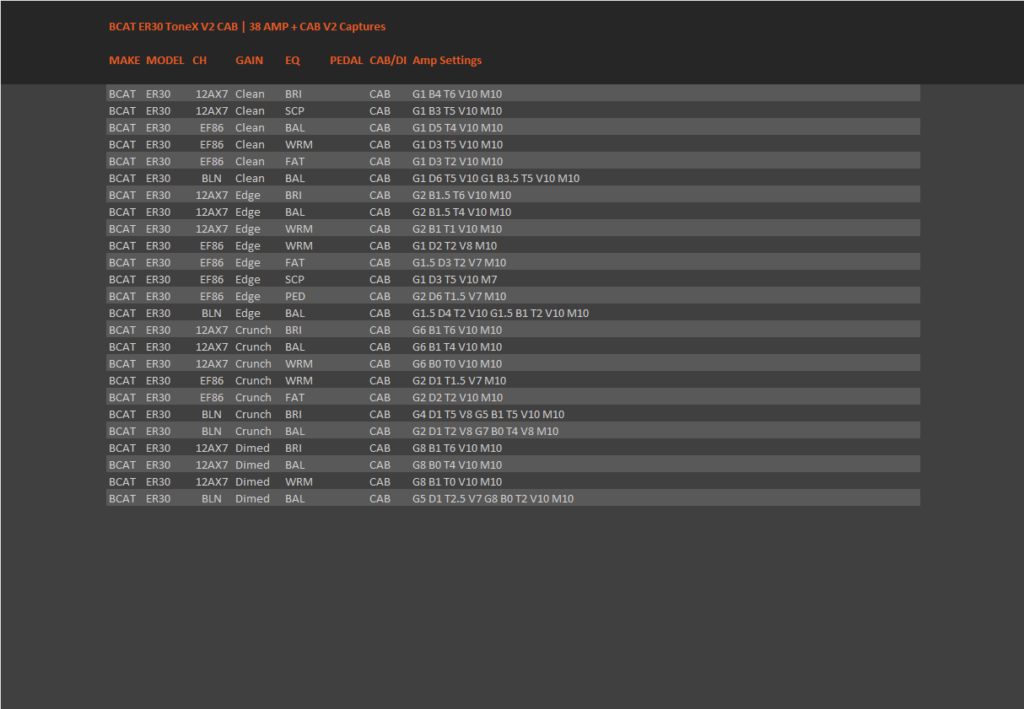Click SCP in the G1 B3 T5 row
This screenshot has width=1024, height=709.
(295, 111)
